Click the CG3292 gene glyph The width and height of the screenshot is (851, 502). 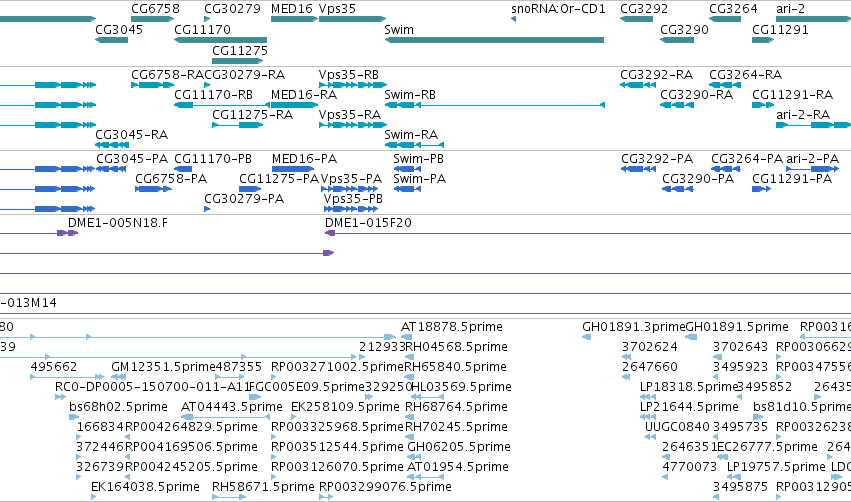coord(637,19)
